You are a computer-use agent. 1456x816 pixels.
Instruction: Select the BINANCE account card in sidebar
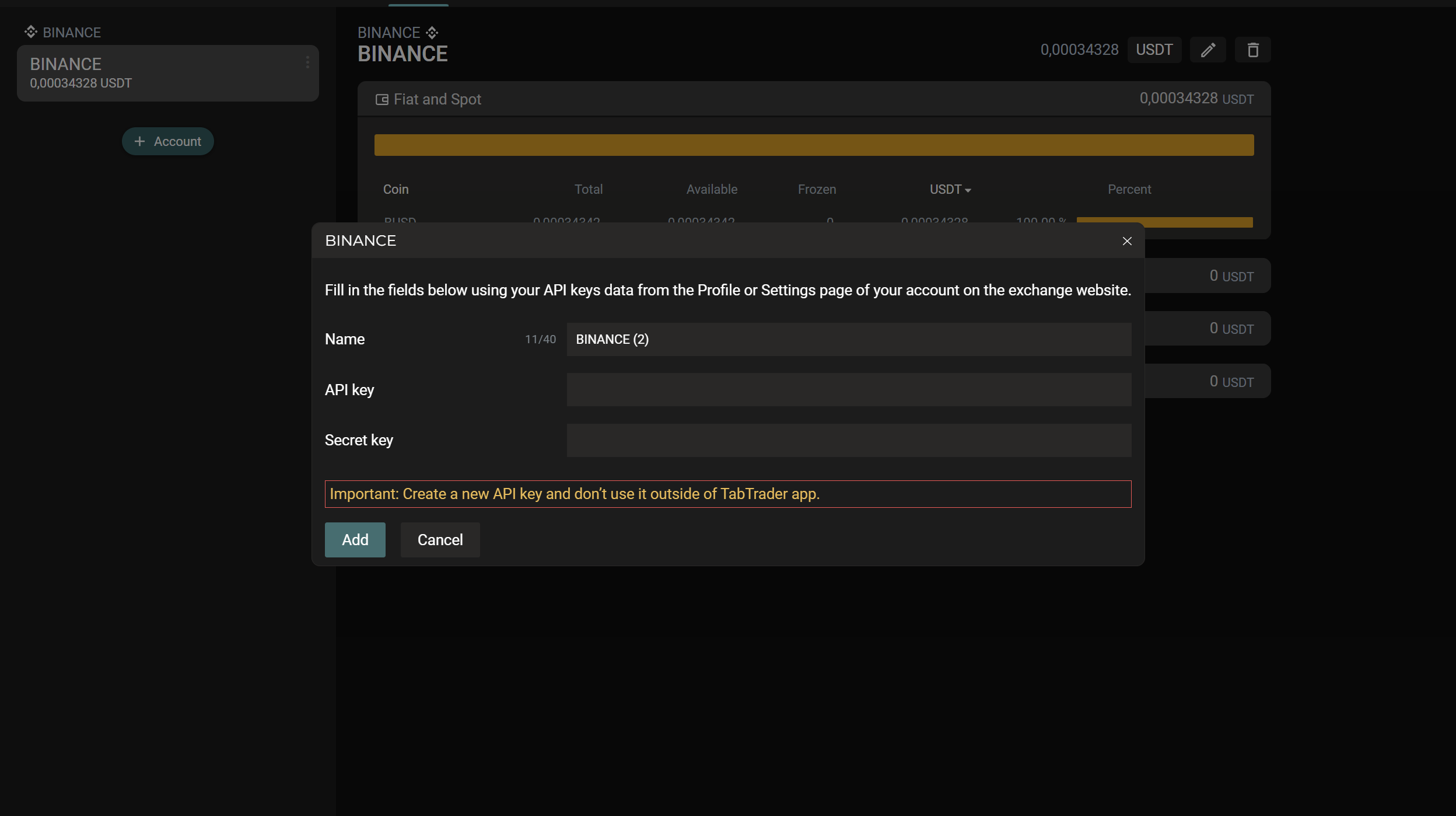coord(168,73)
